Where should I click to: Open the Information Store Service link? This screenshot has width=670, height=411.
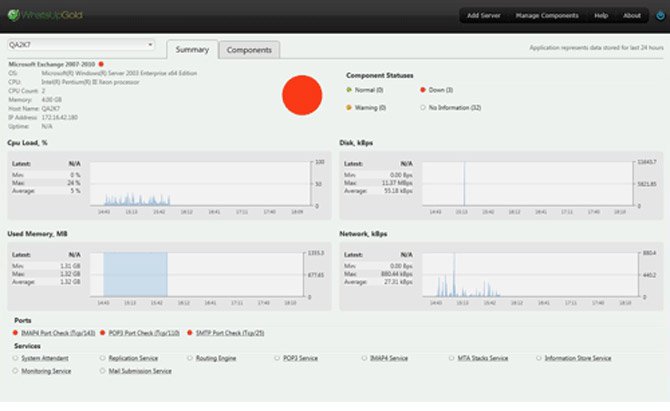click(x=578, y=358)
